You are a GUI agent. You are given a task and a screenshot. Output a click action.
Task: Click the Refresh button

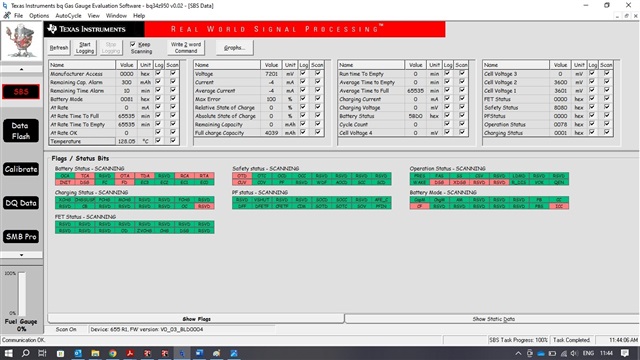(x=59, y=48)
